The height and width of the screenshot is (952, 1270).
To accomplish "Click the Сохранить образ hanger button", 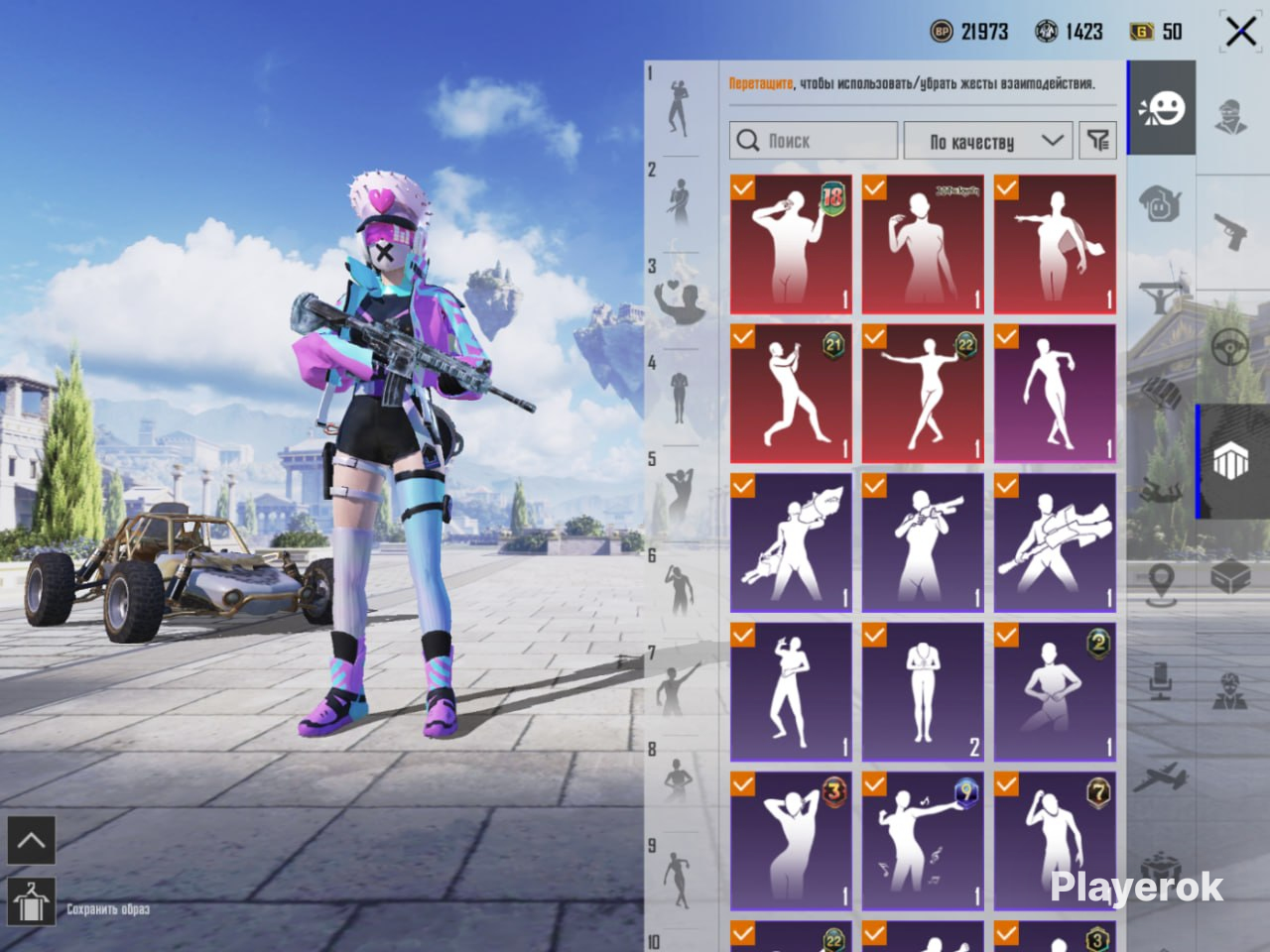I will pos(31,901).
